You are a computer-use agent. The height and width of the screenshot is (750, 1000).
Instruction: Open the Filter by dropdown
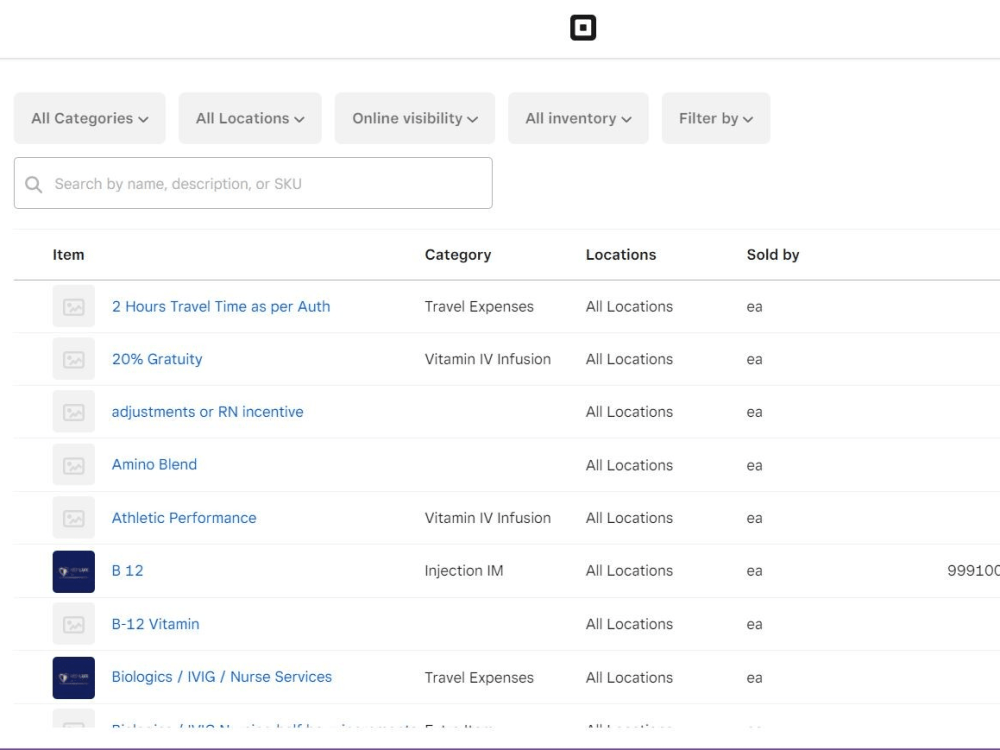[x=716, y=118]
